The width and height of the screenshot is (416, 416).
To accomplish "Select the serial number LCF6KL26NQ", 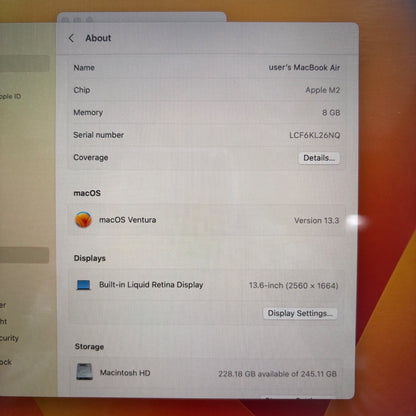I will coord(314,135).
